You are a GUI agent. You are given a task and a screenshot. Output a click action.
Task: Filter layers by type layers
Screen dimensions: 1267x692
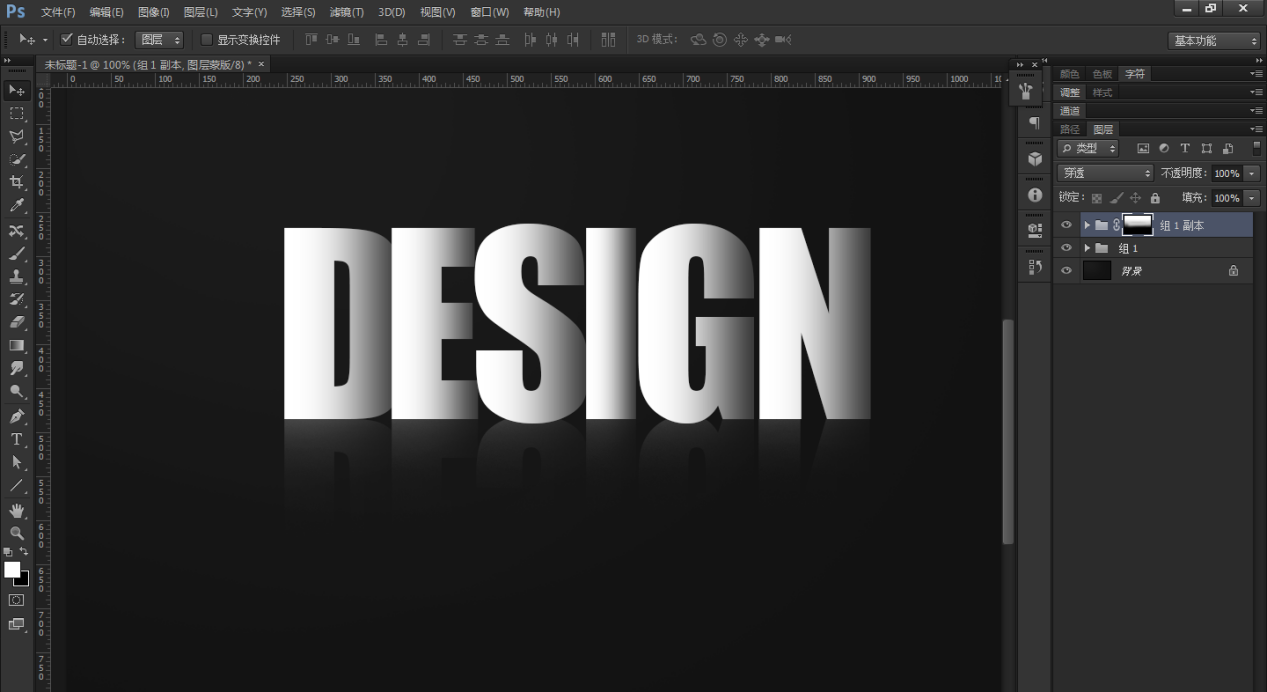[x=1185, y=148]
